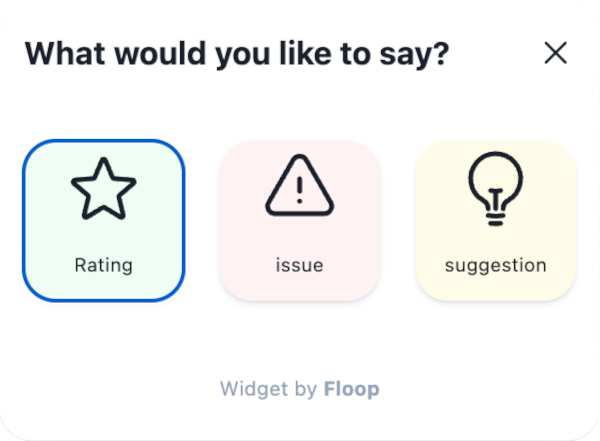Screen dimensions: 600x441
Task: Submit an idea via bulb icon
Action: 496,189
